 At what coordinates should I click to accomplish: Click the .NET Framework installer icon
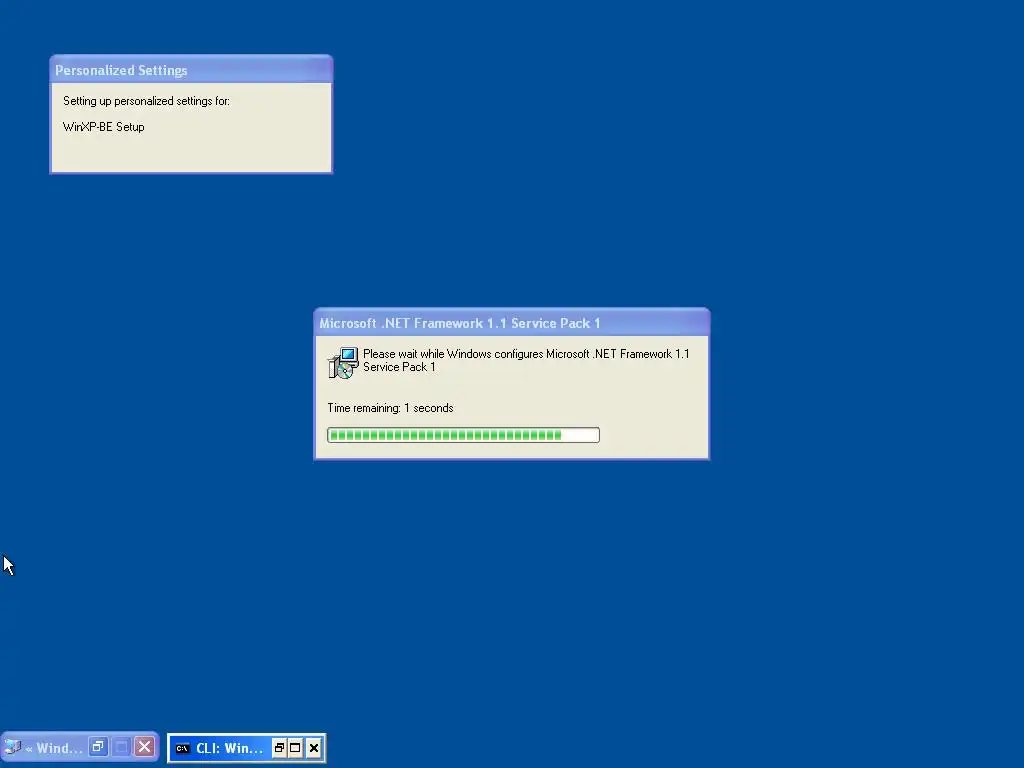(x=343, y=363)
